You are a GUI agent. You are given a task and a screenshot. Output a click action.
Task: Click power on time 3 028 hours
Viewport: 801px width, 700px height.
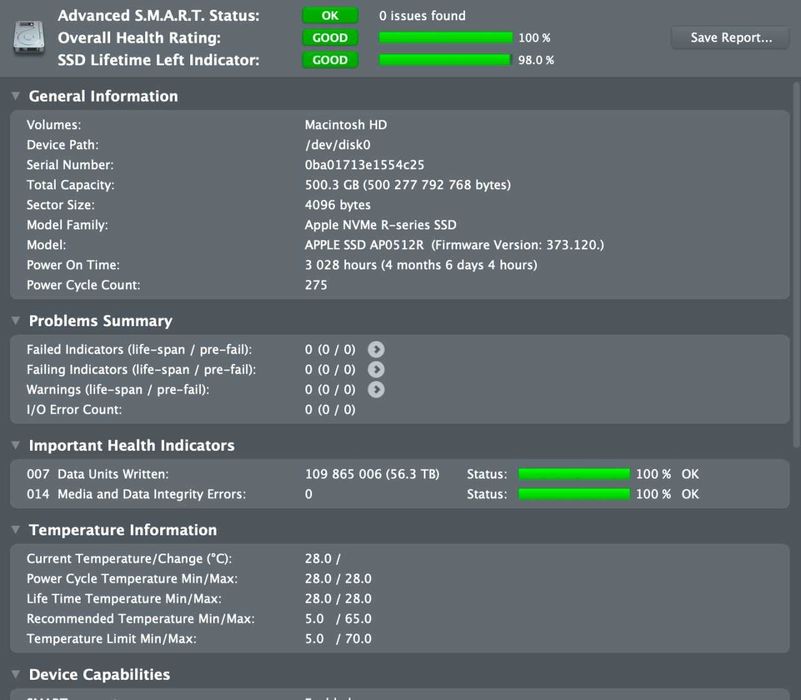coord(421,265)
